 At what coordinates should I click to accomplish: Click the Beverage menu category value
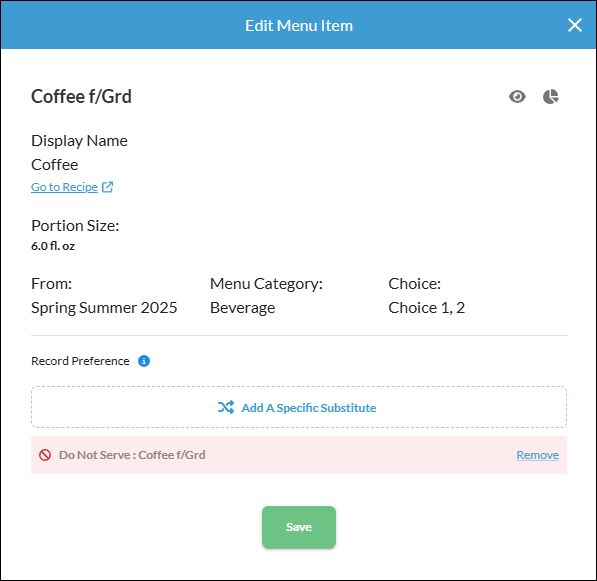[x=243, y=308]
